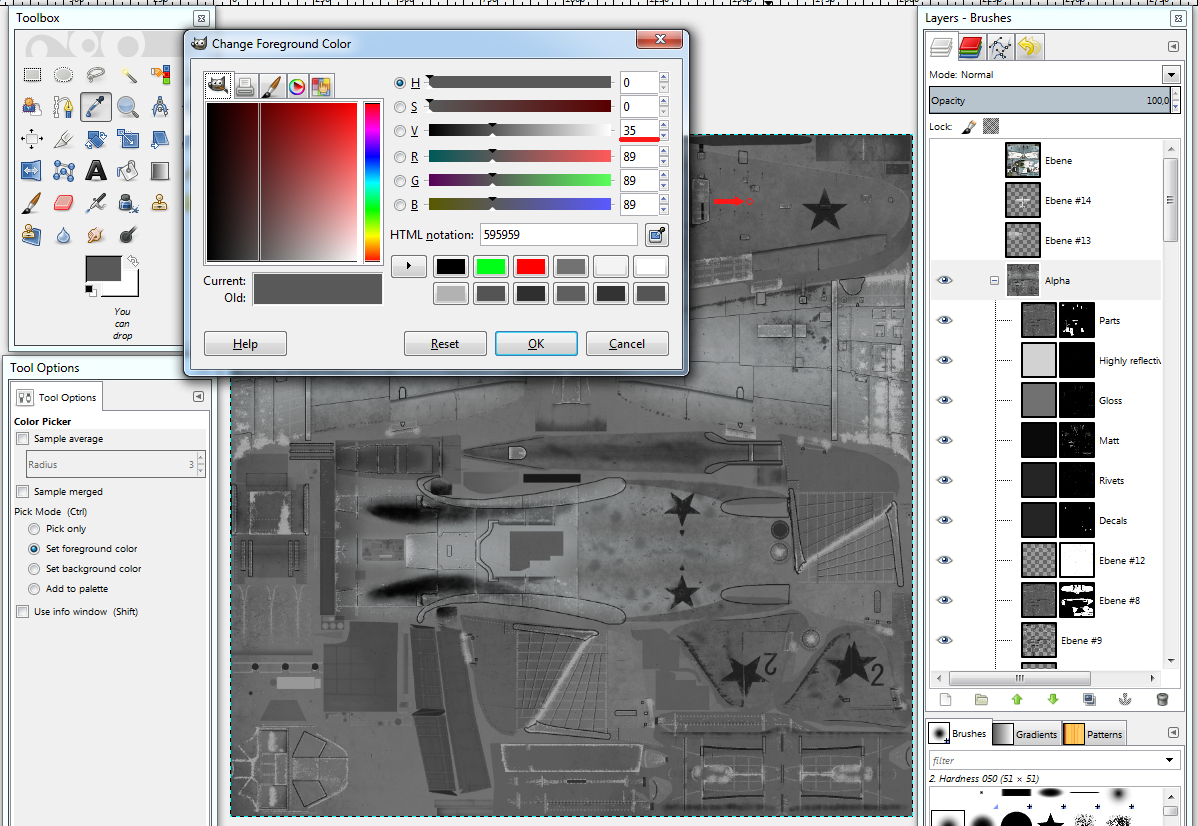
Task: Collapse the Alpha layer group
Action: pos(994,281)
